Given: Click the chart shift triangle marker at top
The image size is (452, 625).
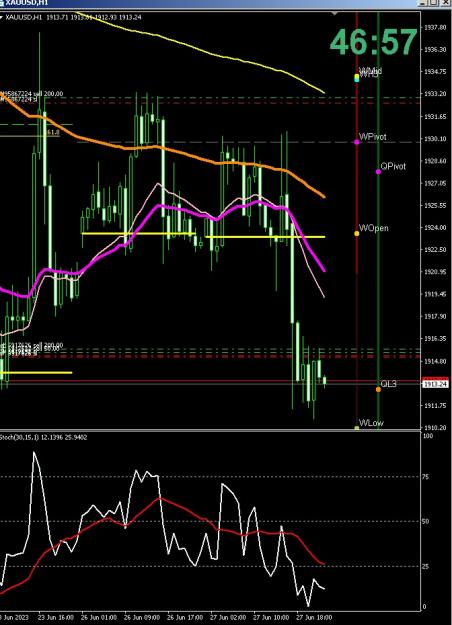Looking at the screenshot, I should (x=334, y=14).
